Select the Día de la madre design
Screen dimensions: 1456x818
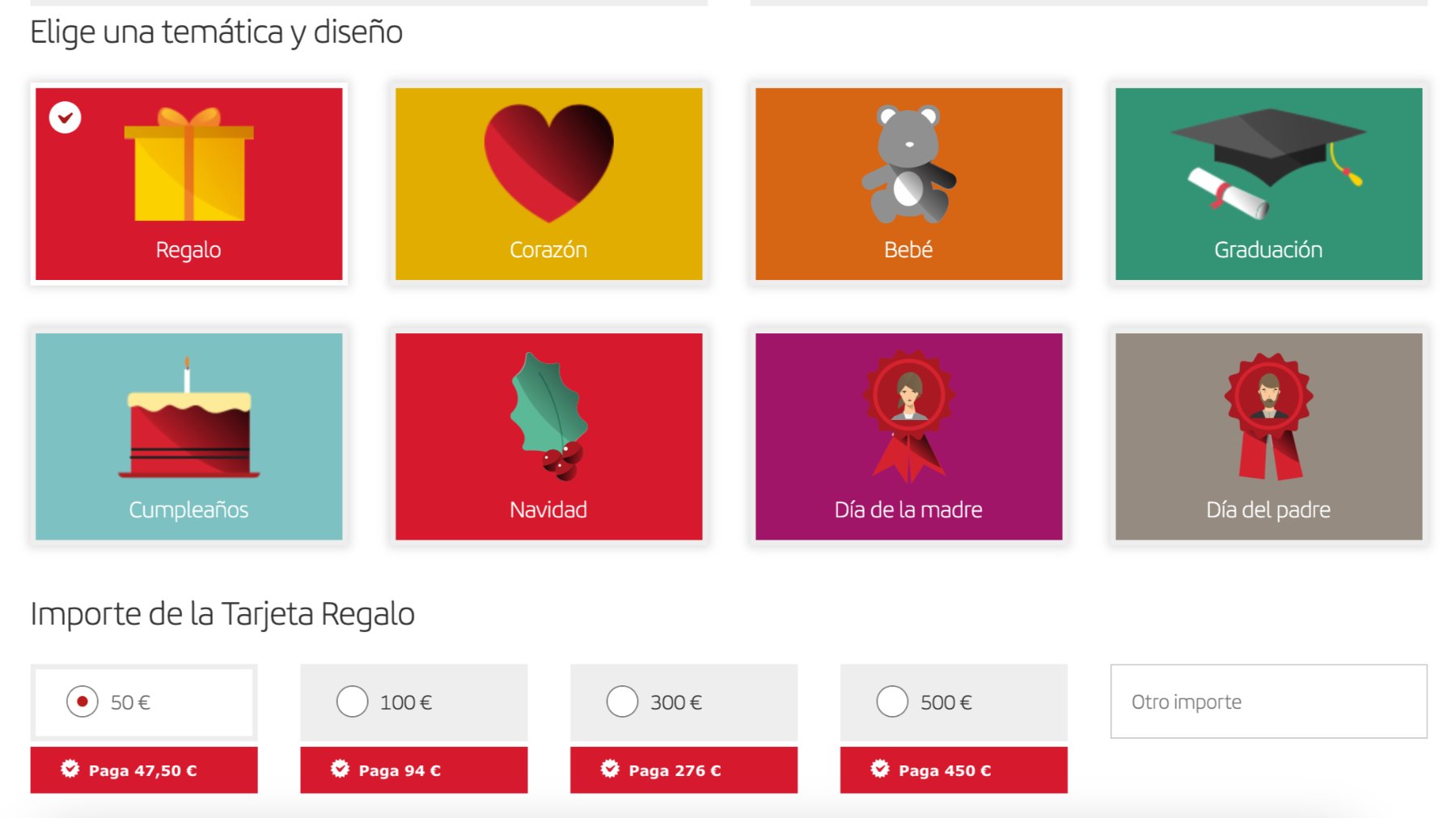pos(908,435)
